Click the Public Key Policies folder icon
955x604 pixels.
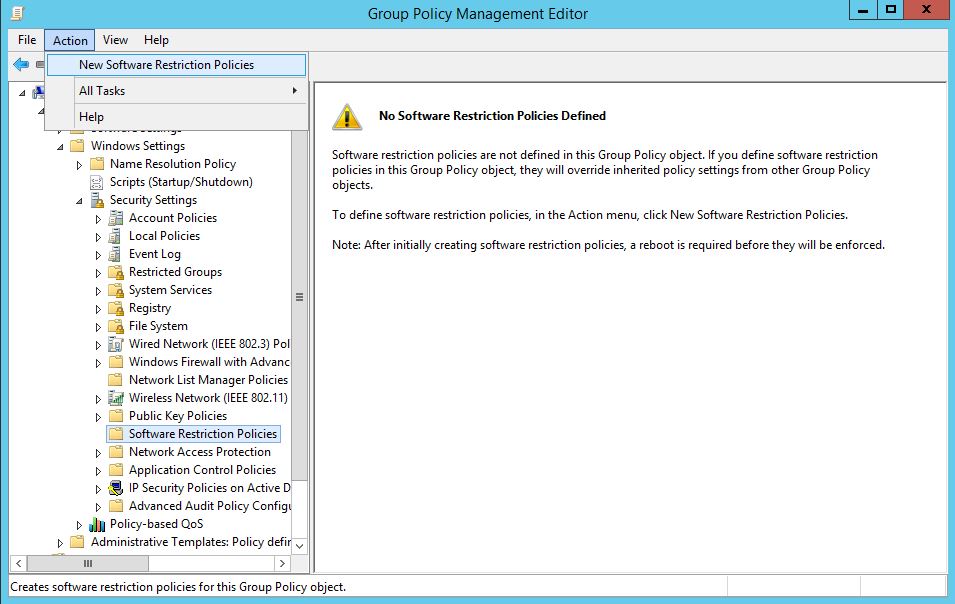pyautogui.click(x=116, y=416)
